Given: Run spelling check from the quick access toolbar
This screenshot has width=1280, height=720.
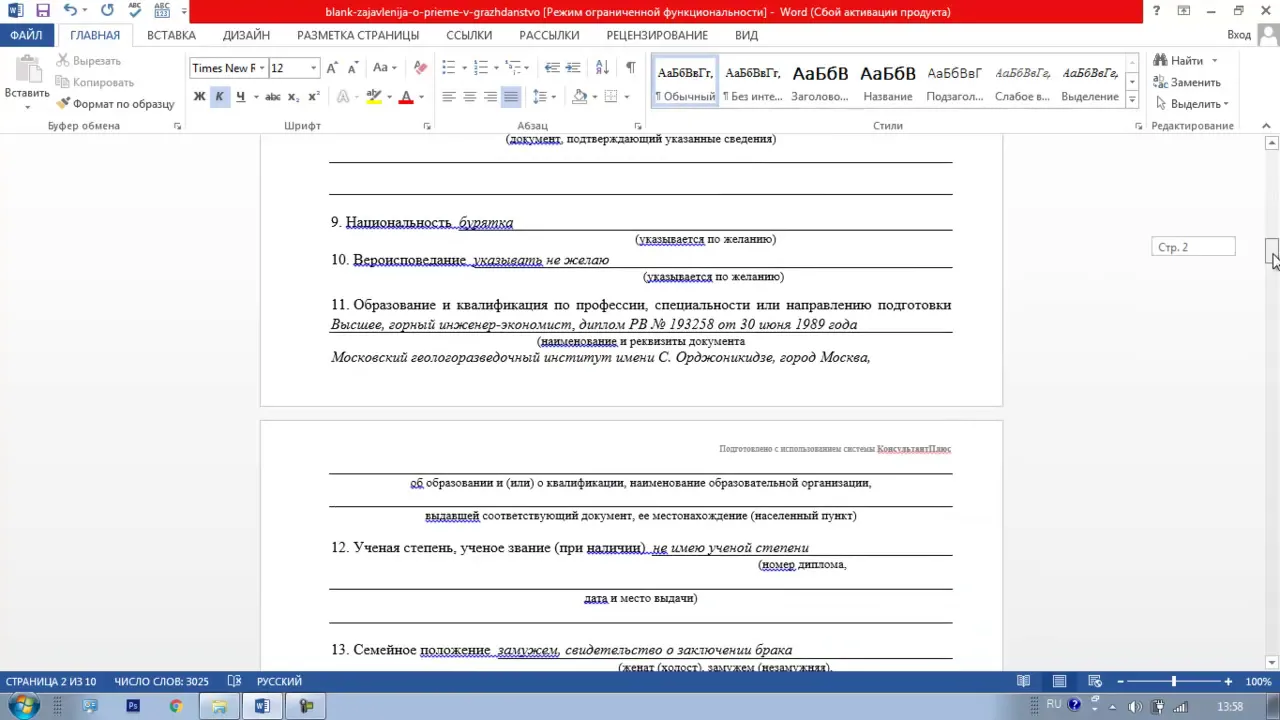Looking at the screenshot, I should [135, 11].
